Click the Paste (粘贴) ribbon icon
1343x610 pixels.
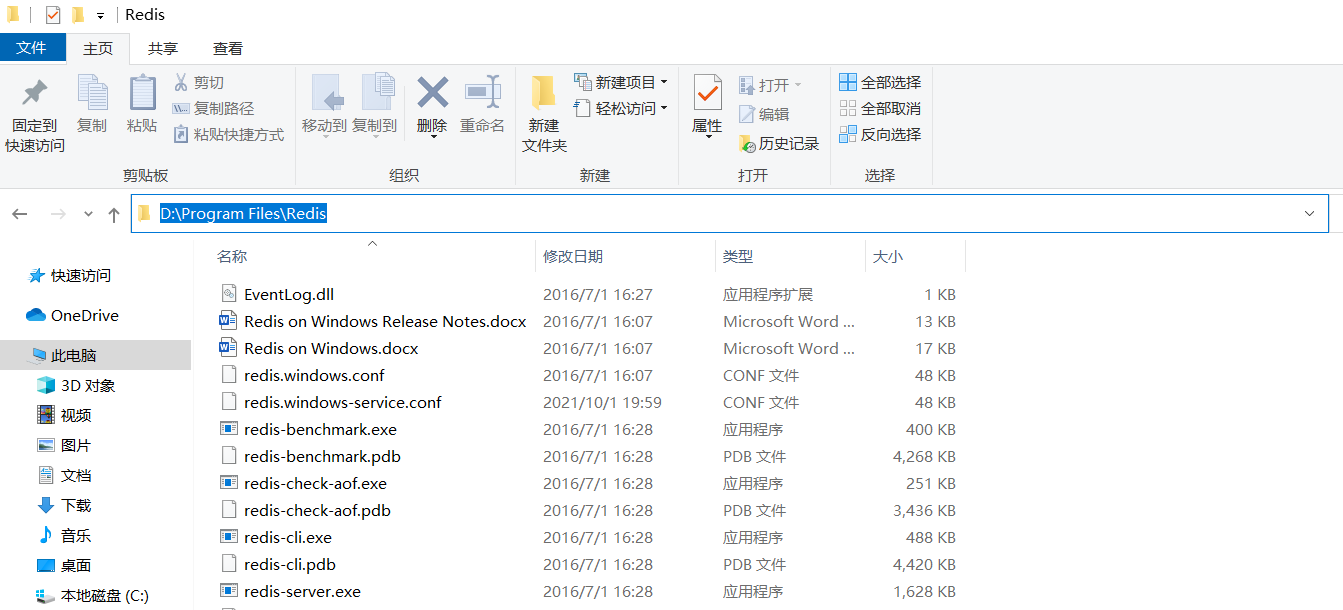(x=142, y=92)
